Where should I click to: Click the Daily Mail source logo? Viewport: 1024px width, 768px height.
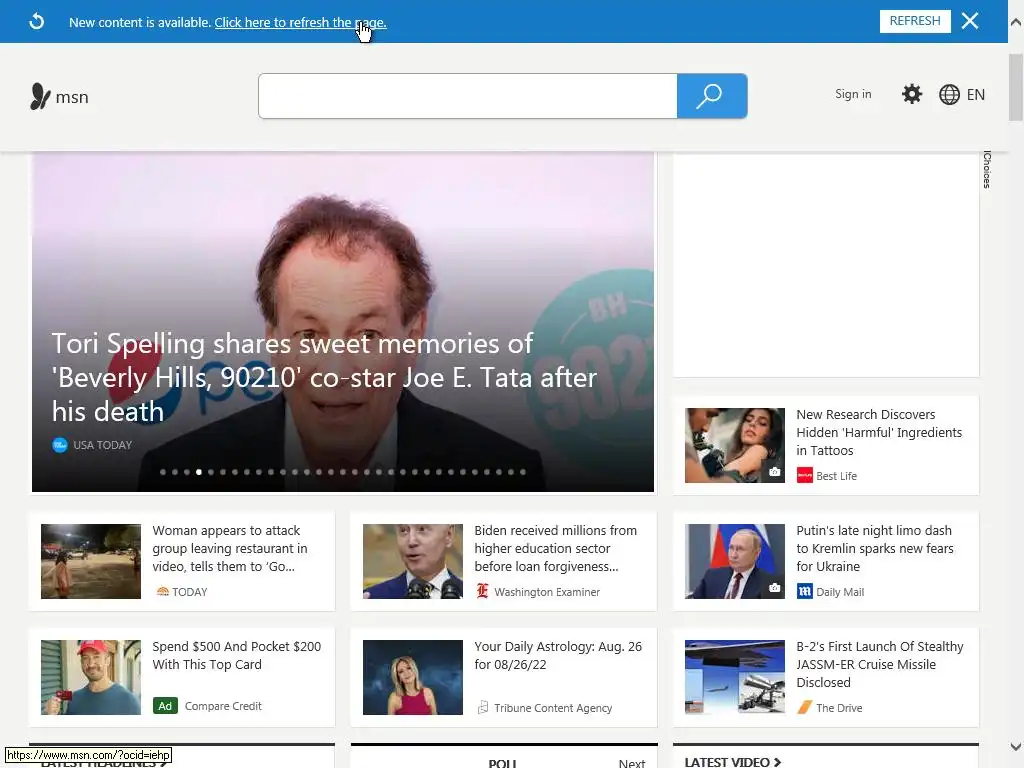tap(805, 592)
